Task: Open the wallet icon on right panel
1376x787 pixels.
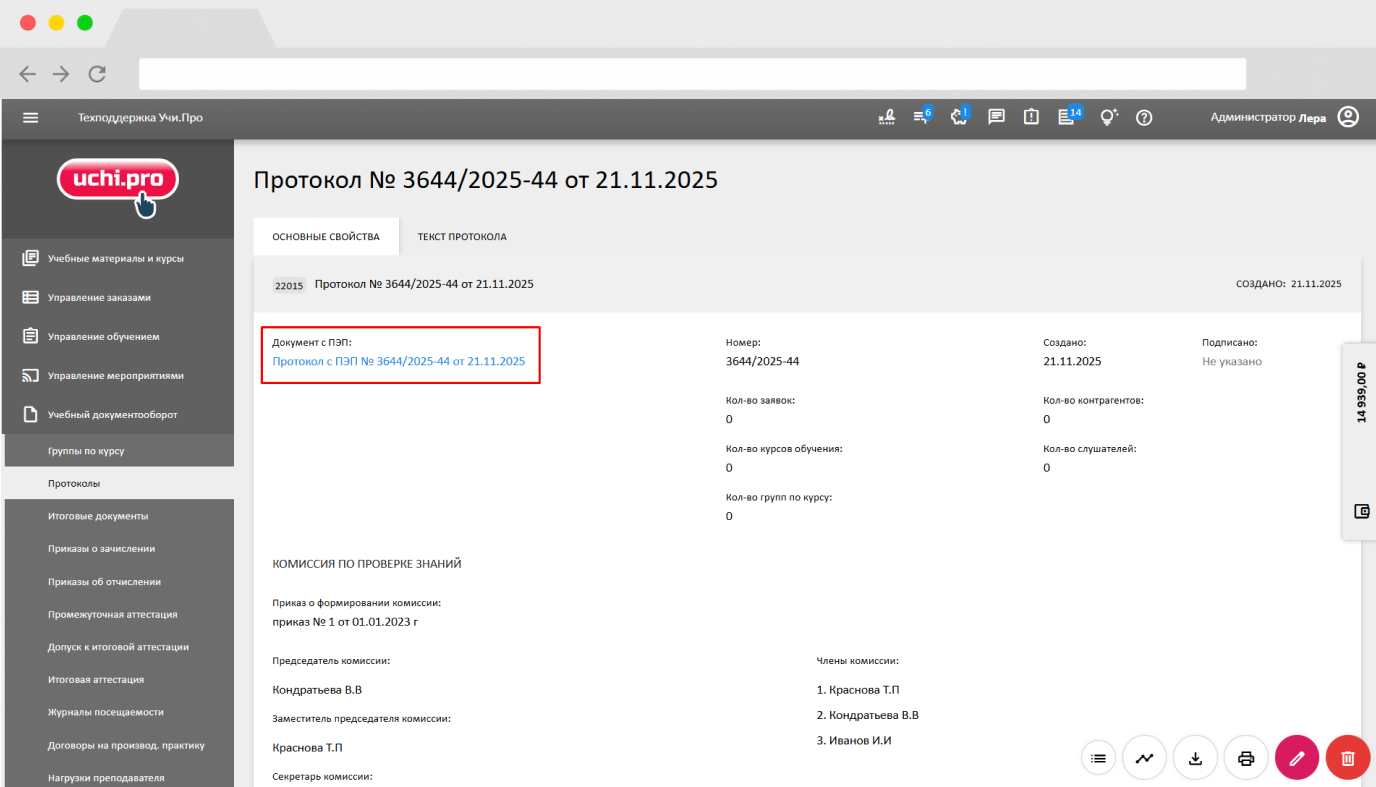Action: (1361, 511)
